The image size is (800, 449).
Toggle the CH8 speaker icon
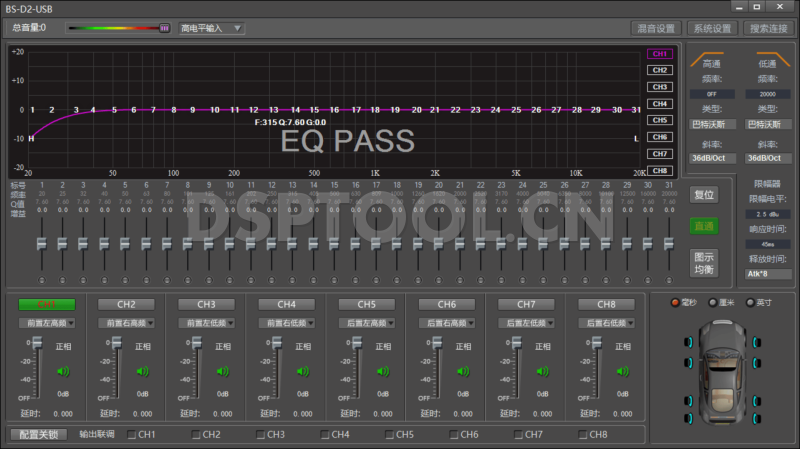(622, 371)
